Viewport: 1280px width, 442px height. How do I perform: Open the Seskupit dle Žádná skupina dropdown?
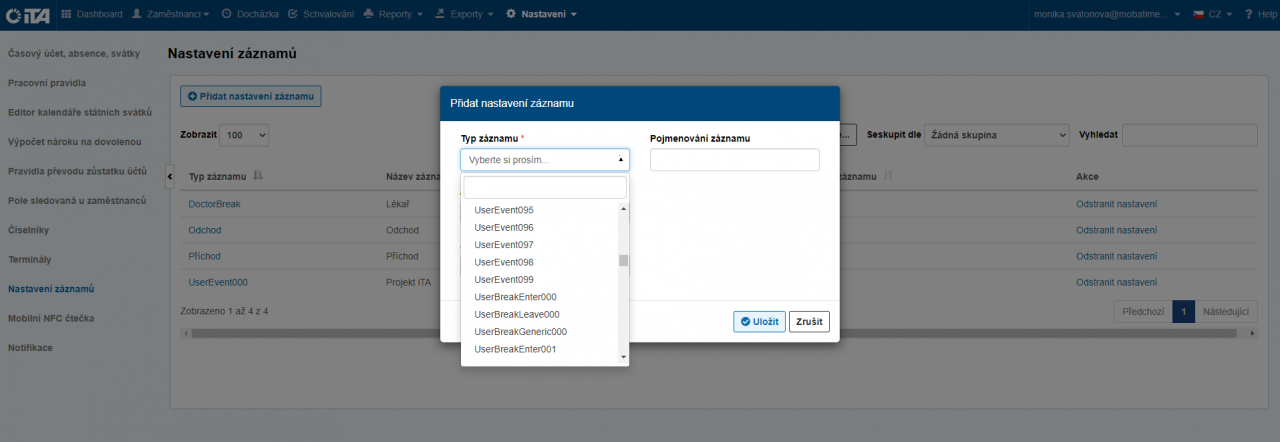click(995, 134)
